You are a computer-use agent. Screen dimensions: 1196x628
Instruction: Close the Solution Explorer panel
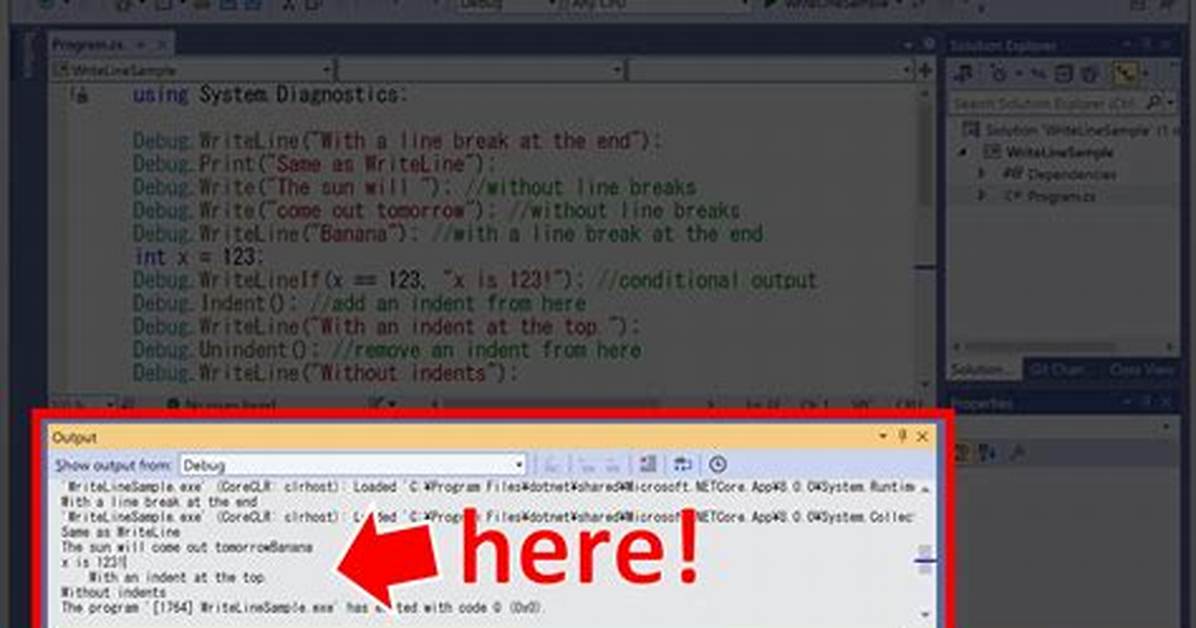coord(1167,45)
